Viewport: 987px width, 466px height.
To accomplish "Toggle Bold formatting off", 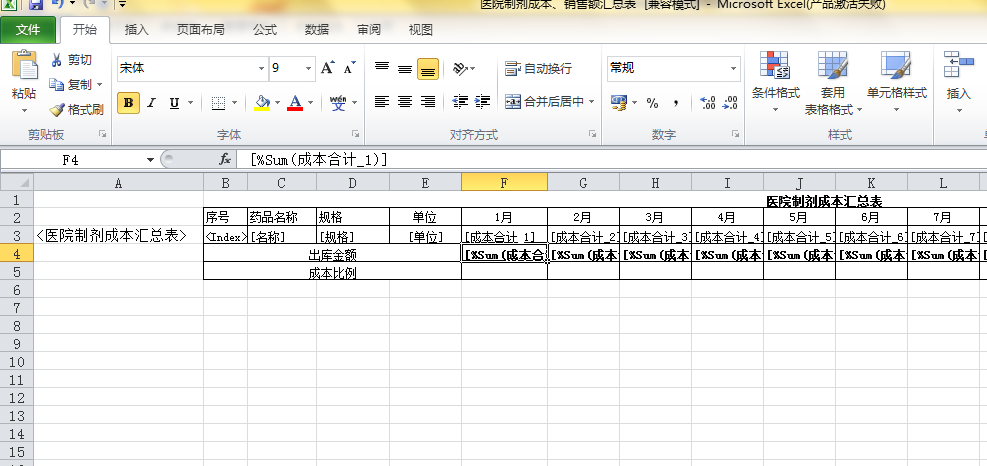I will [128, 102].
